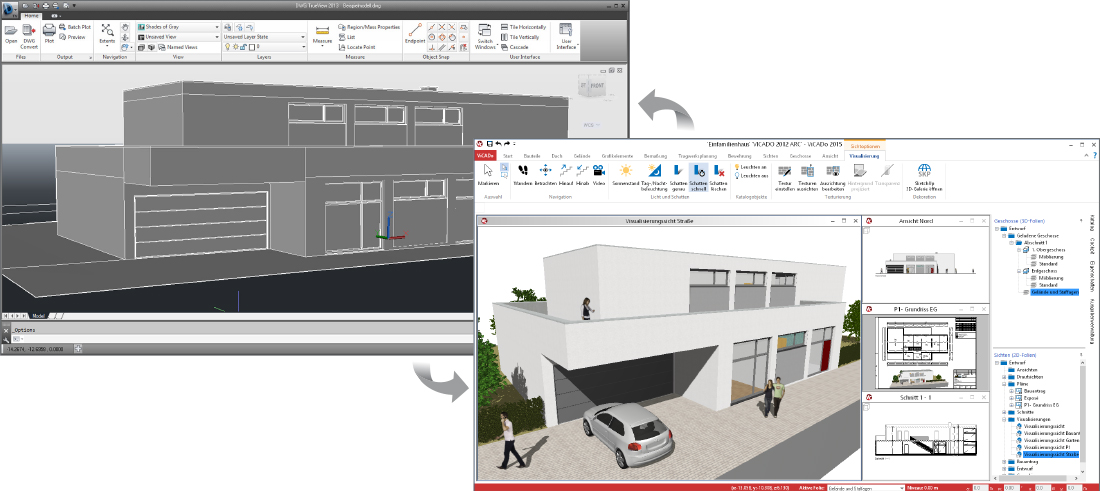Image resolution: width=1100 pixels, height=491 pixels.
Task: Activate the Endpoint object snap
Action: (415, 34)
